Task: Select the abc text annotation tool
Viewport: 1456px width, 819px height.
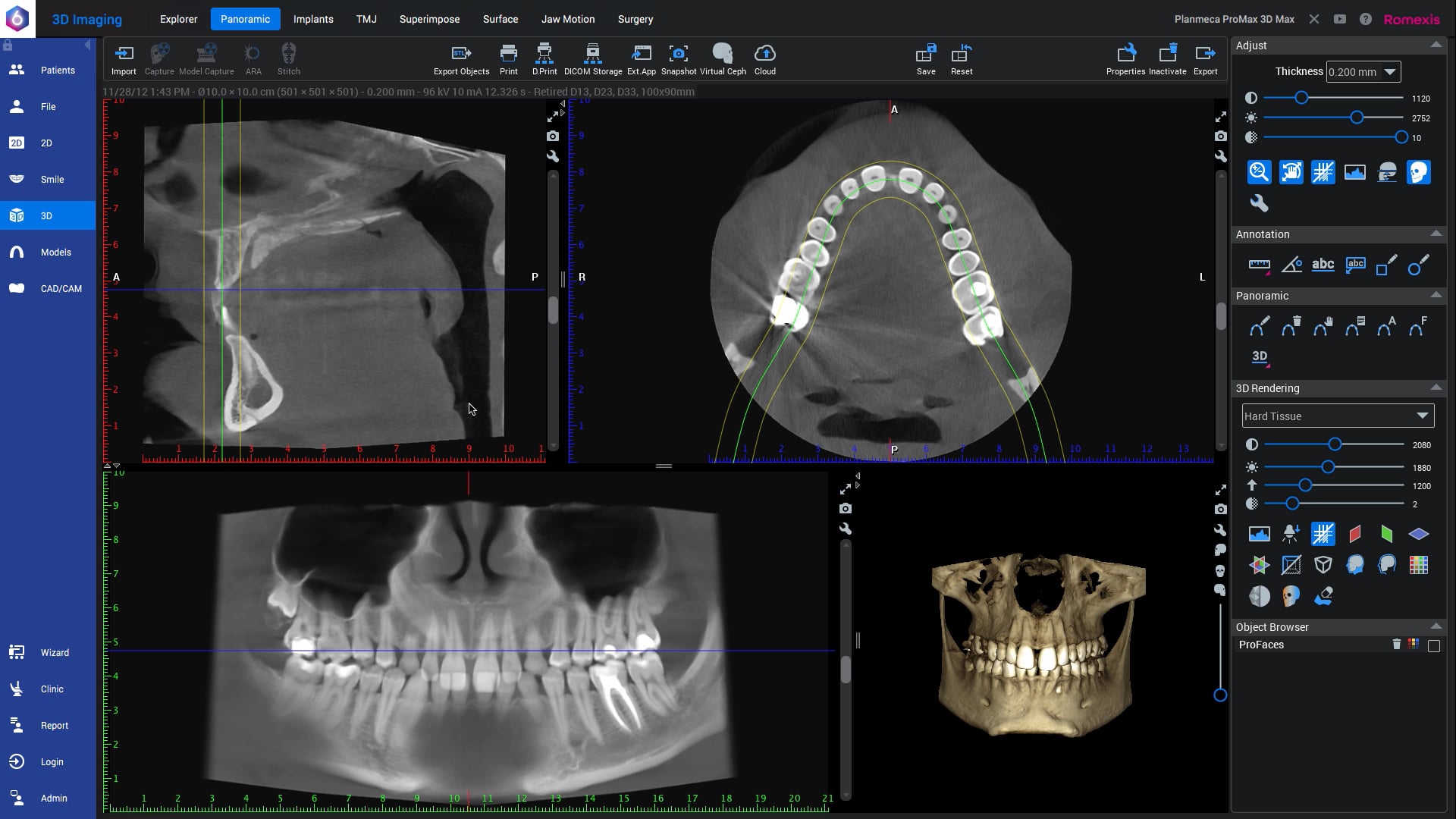Action: coord(1323,265)
